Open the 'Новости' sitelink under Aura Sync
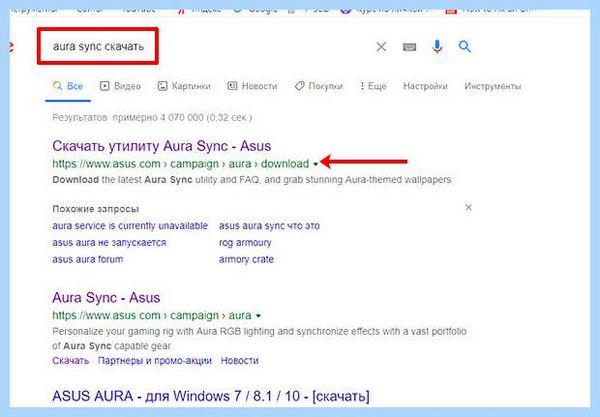Image resolution: width=600 pixels, height=417 pixels. 240,360
